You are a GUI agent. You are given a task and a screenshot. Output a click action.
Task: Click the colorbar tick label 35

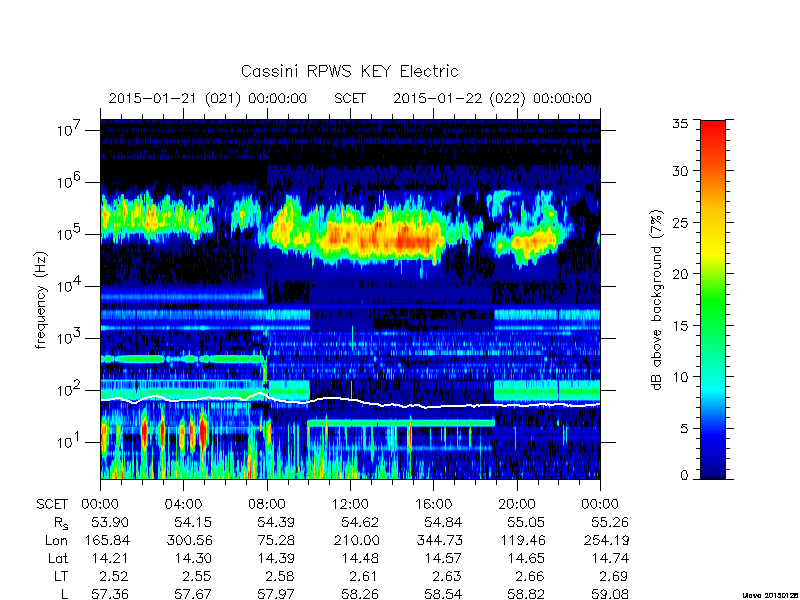coord(680,124)
